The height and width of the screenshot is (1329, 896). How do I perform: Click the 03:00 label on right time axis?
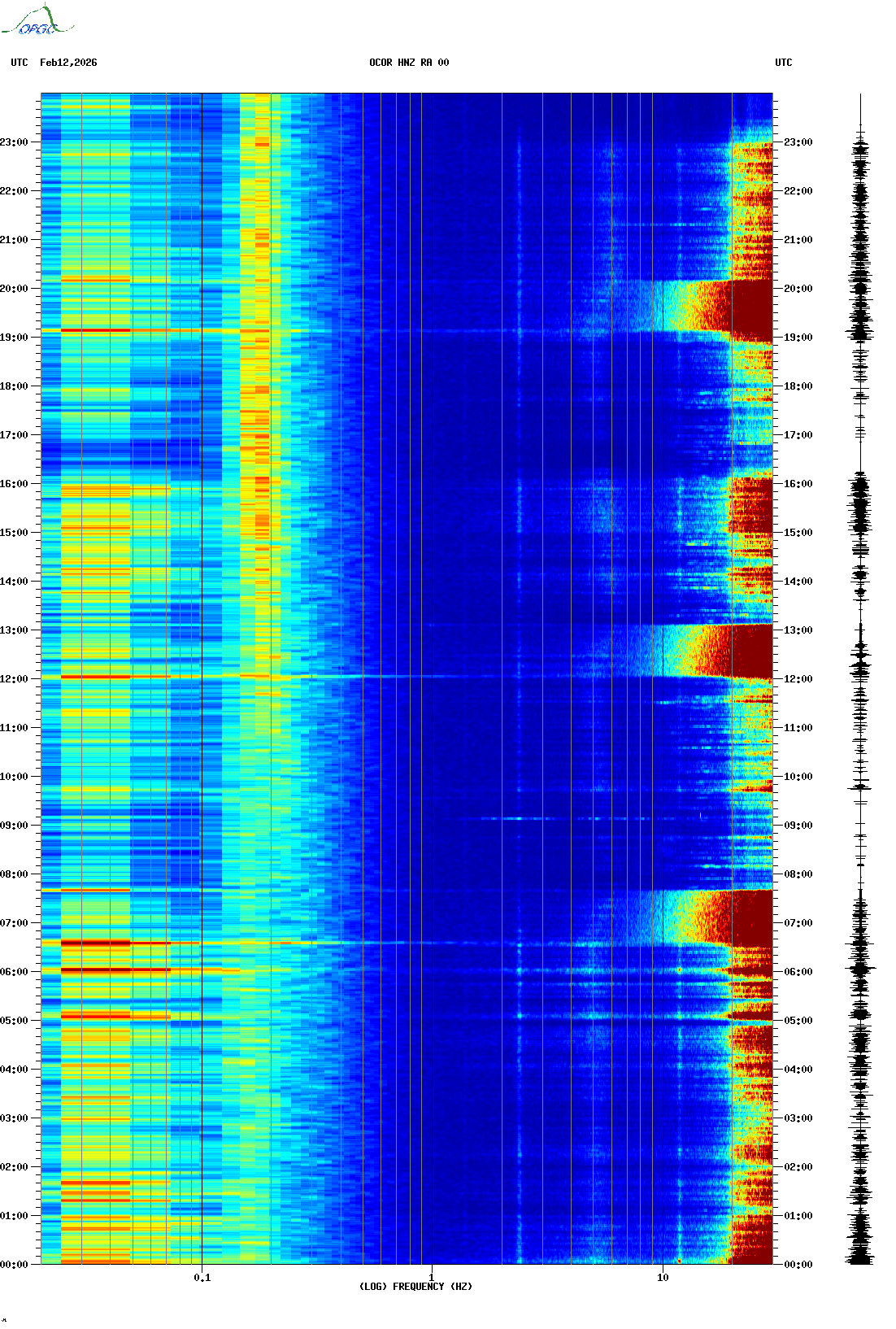coord(798,1118)
